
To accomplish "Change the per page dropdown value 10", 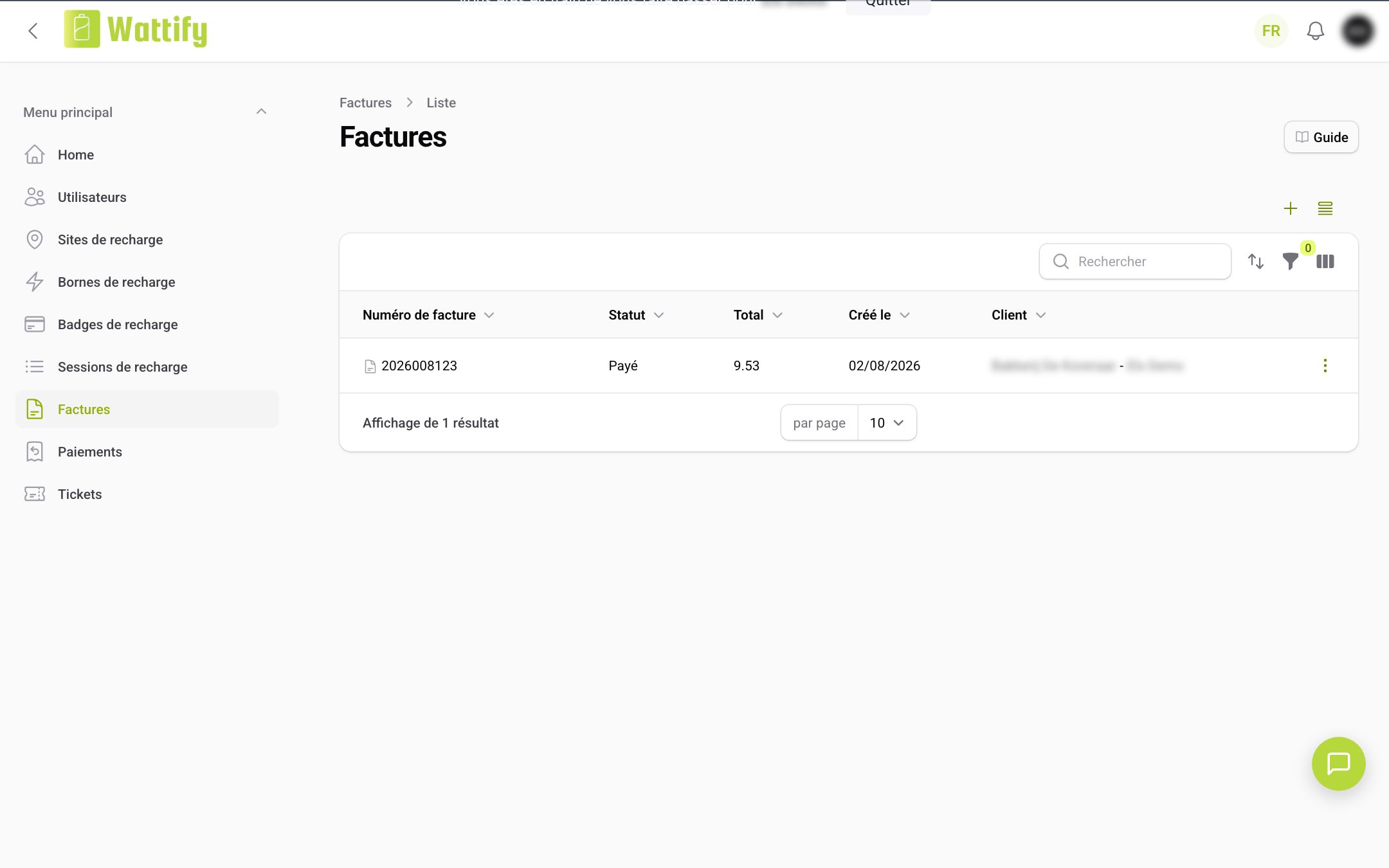I will coord(887,422).
